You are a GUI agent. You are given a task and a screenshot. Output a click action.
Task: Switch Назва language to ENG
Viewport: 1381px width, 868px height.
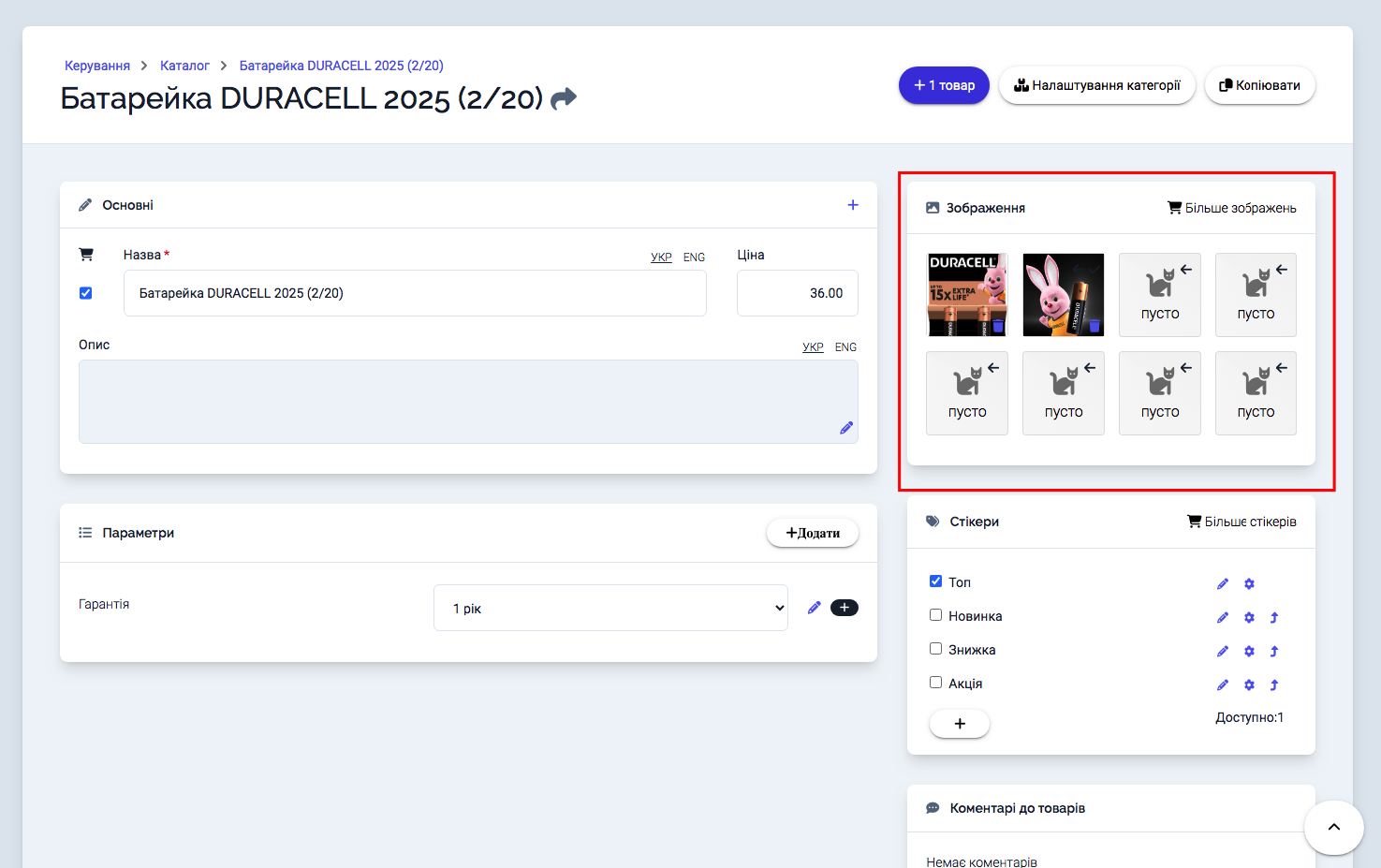[x=694, y=257]
